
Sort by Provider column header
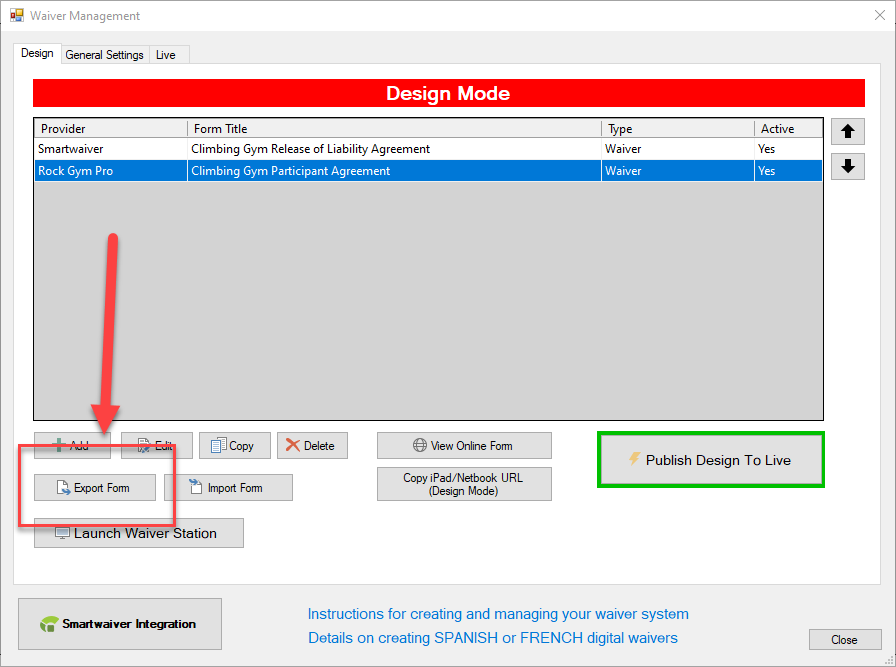click(111, 129)
